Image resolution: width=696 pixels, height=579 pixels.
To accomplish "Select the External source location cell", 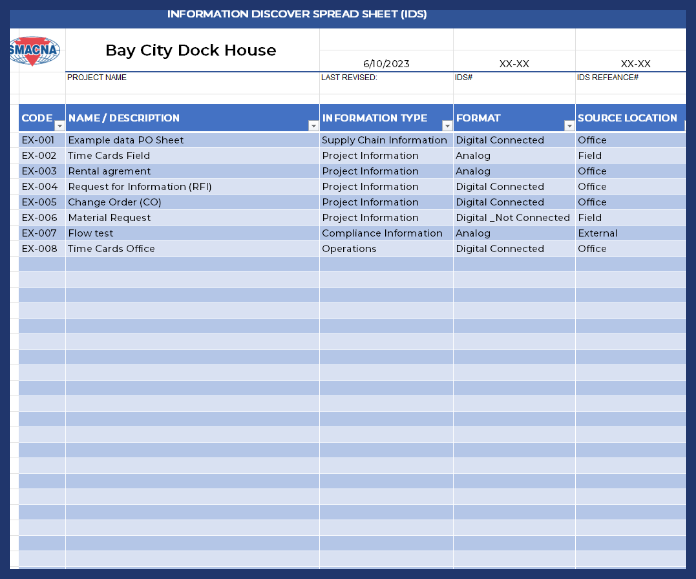I will tap(631, 234).
